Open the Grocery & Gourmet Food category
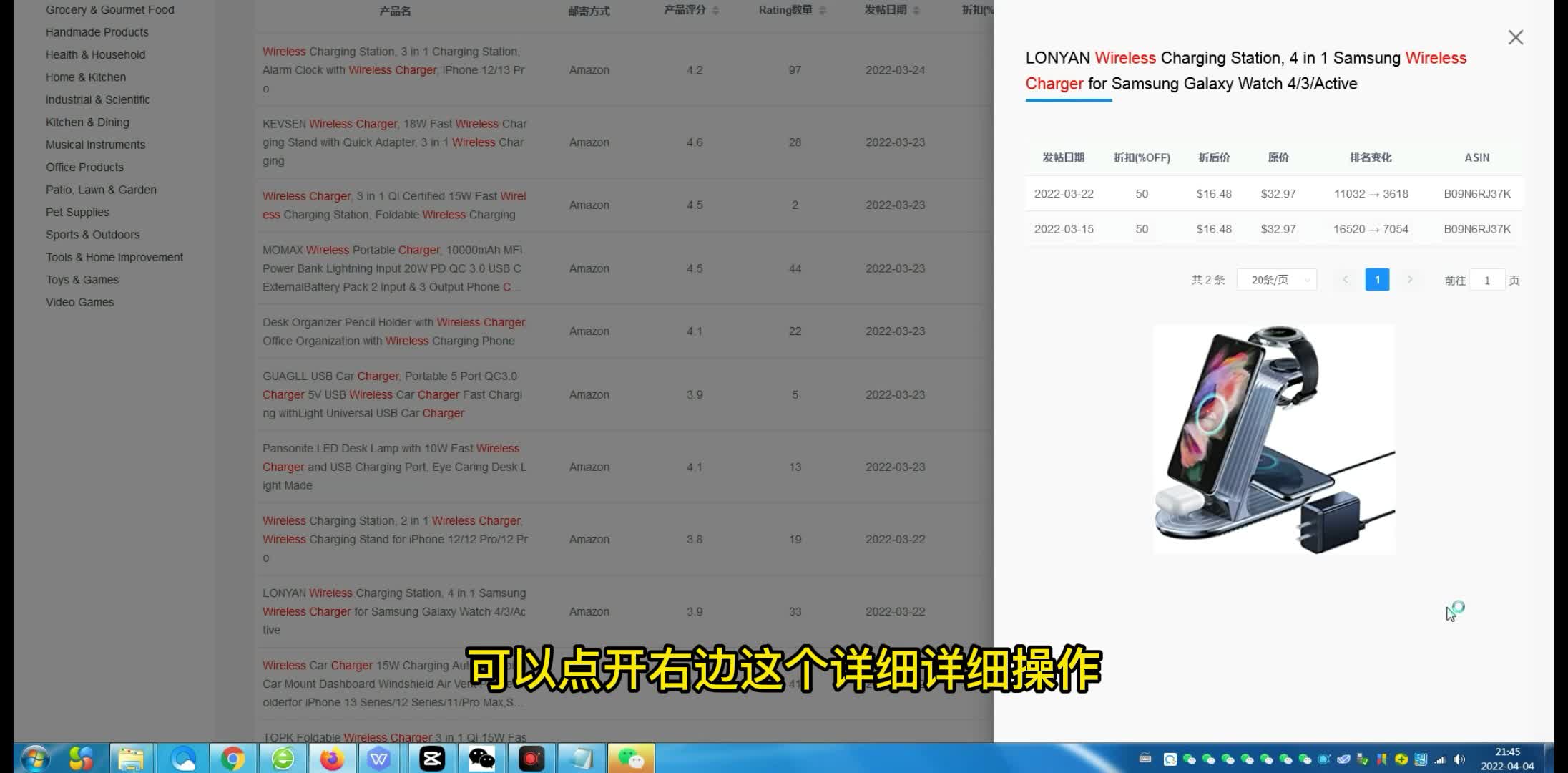The height and width of the screenshot is (773, 1568). tap(110, 10)
